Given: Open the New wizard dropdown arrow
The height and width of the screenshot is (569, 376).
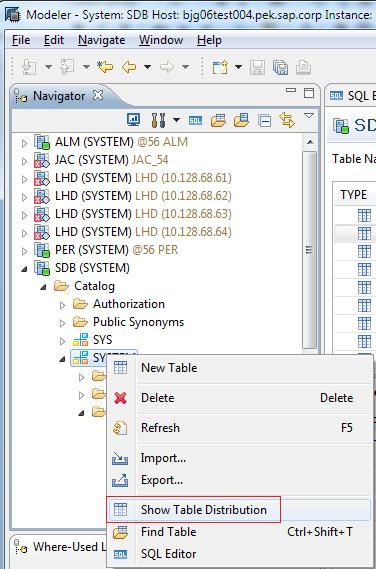Looking at the screenshot, I should coord(238,67).
